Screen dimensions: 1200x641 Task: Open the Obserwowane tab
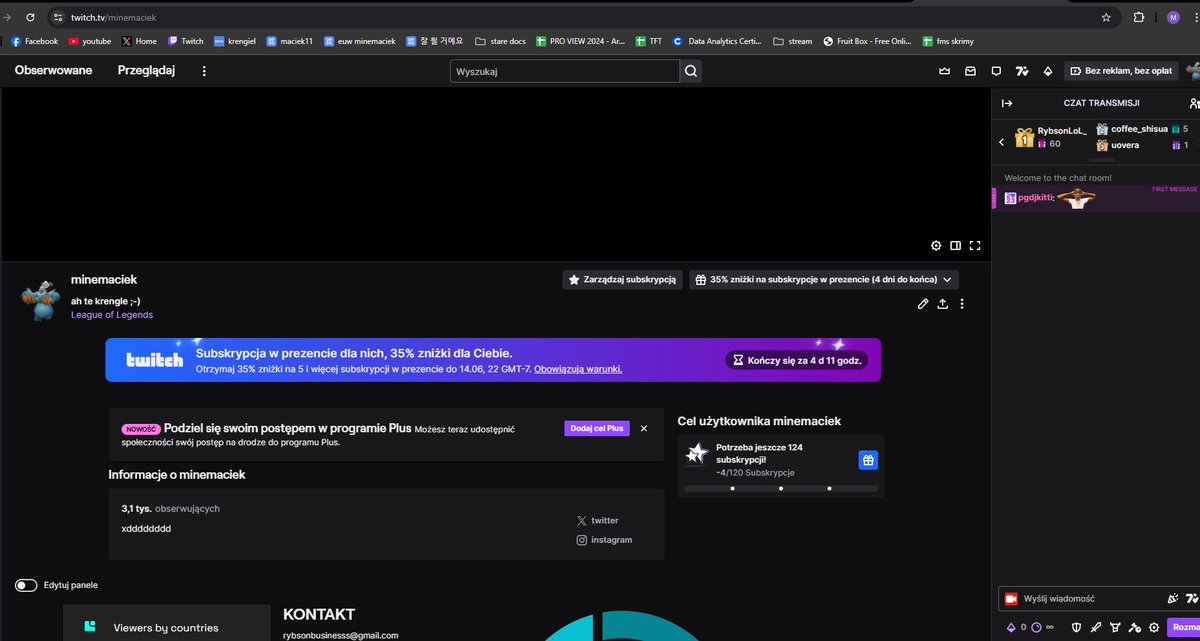pyautogui.click(x=53, y=71)
